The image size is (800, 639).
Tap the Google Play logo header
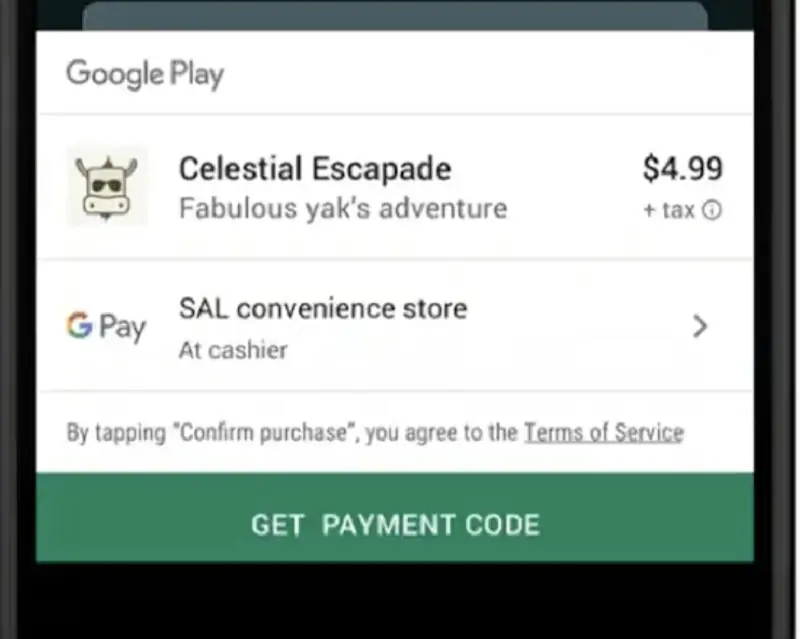pyautogui.click(x=145, y=75)
